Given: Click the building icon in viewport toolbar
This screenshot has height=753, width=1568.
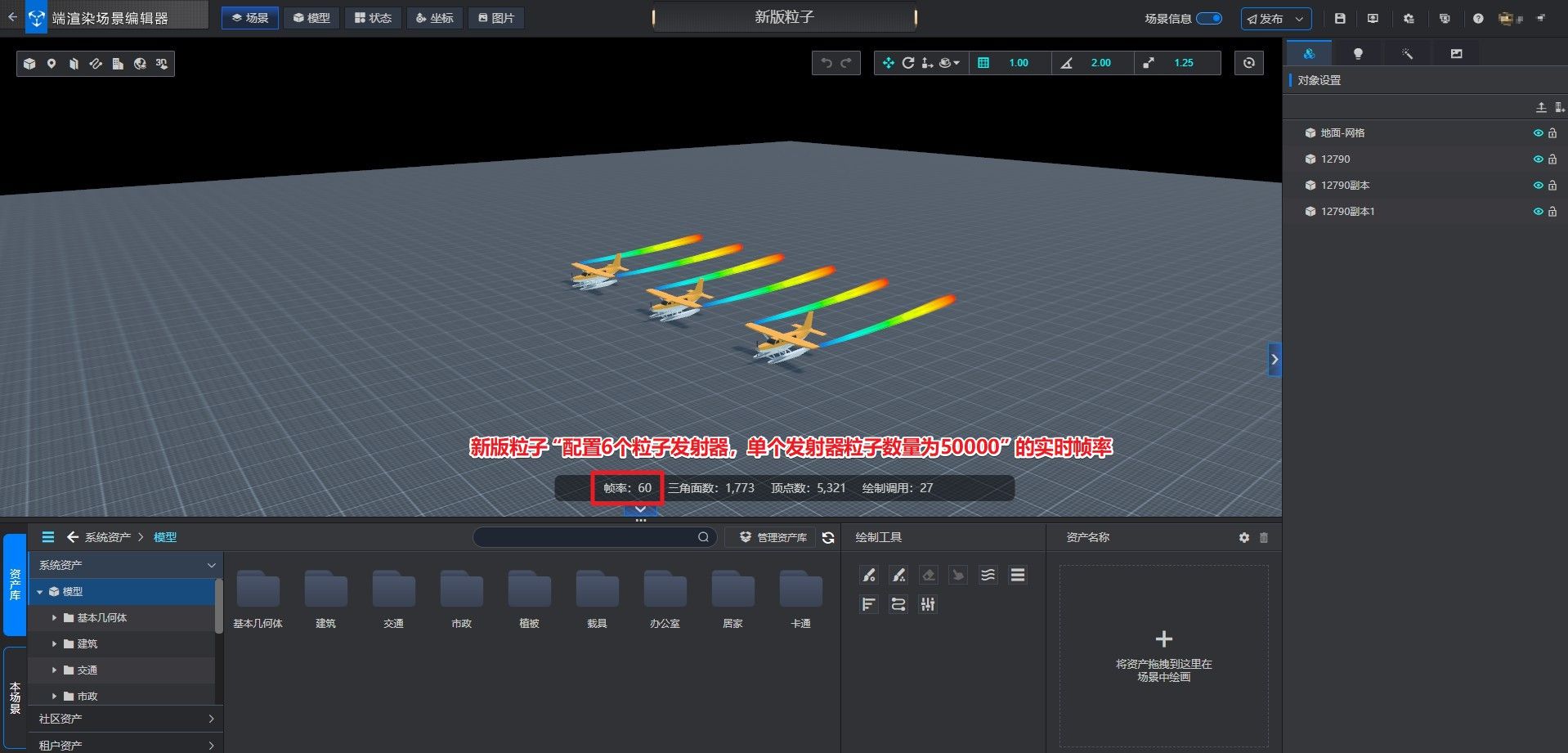Looking at the screenshot, I should pos(118,64).
